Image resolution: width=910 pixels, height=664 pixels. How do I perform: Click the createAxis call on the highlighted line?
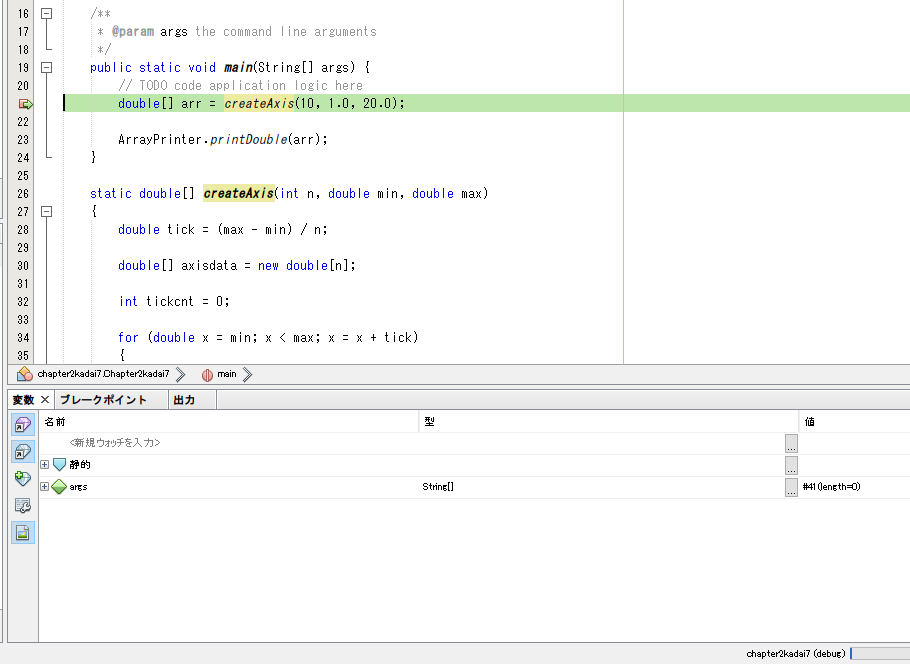259,103
